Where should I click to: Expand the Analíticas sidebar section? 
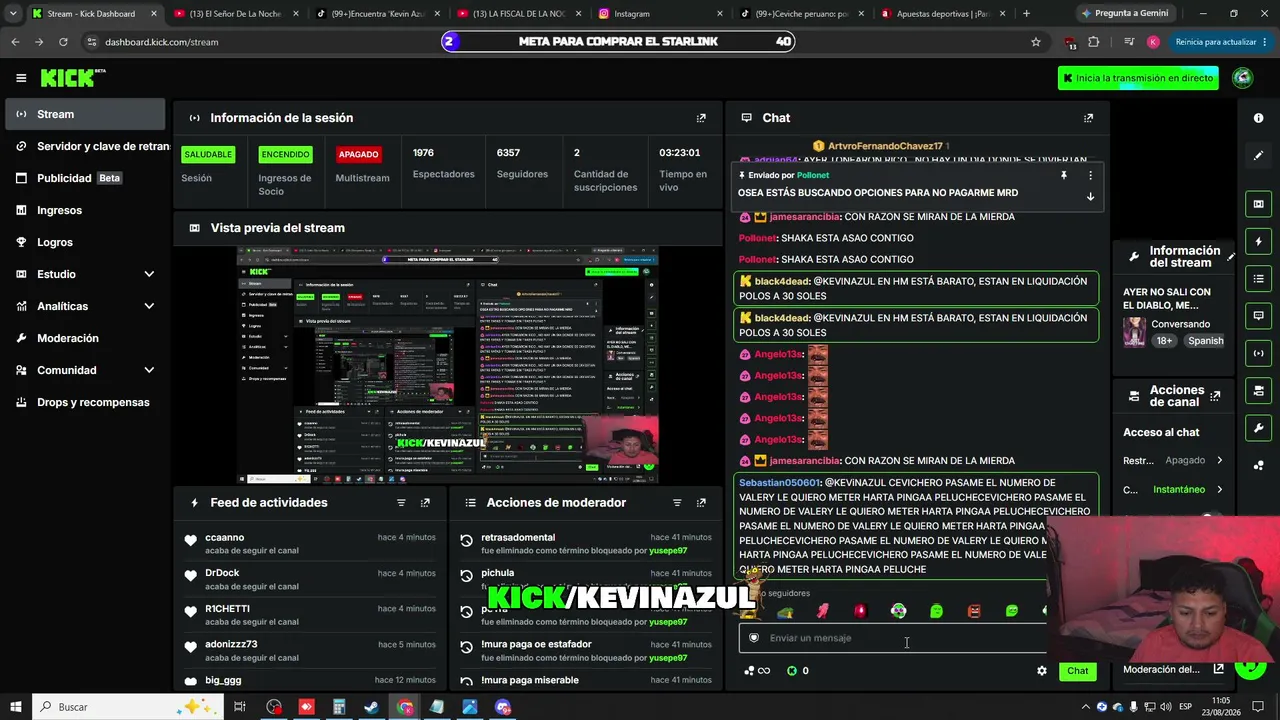149,306
